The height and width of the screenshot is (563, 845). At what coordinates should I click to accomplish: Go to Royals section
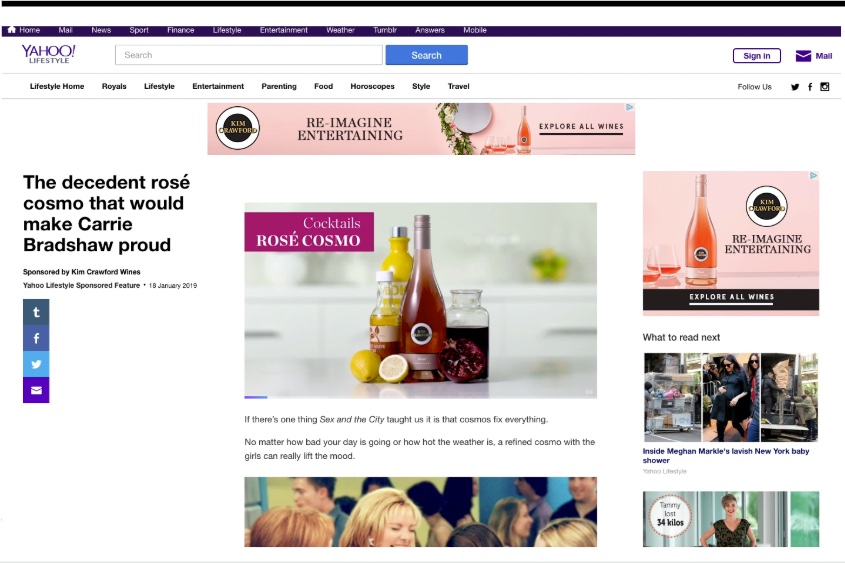[114, 86]
